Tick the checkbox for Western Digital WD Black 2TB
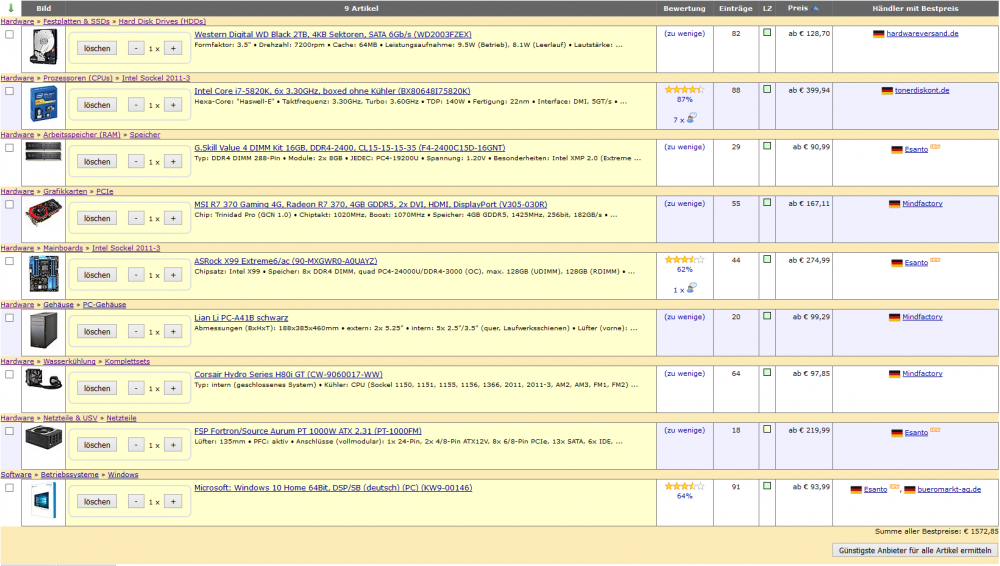 point(10,34)
